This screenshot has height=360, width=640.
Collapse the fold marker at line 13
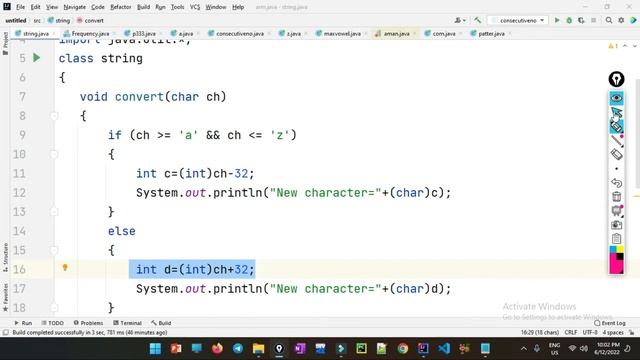[x=54, y=212]
